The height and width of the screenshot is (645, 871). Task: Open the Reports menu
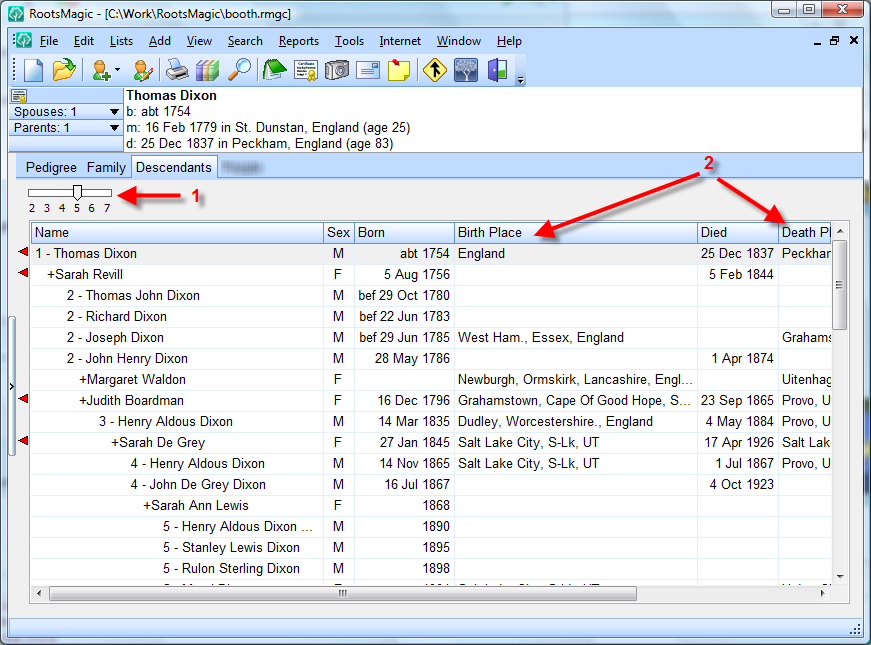[x=299, y=41]
